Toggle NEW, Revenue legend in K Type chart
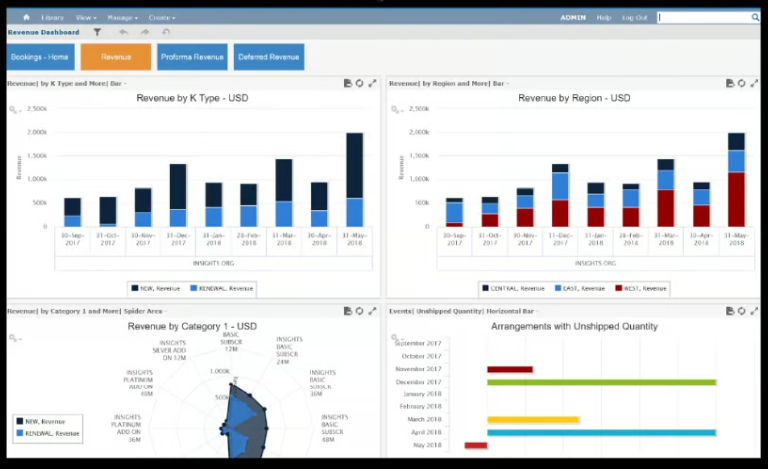This screenshot has width=768, height=469. (155, 288)
